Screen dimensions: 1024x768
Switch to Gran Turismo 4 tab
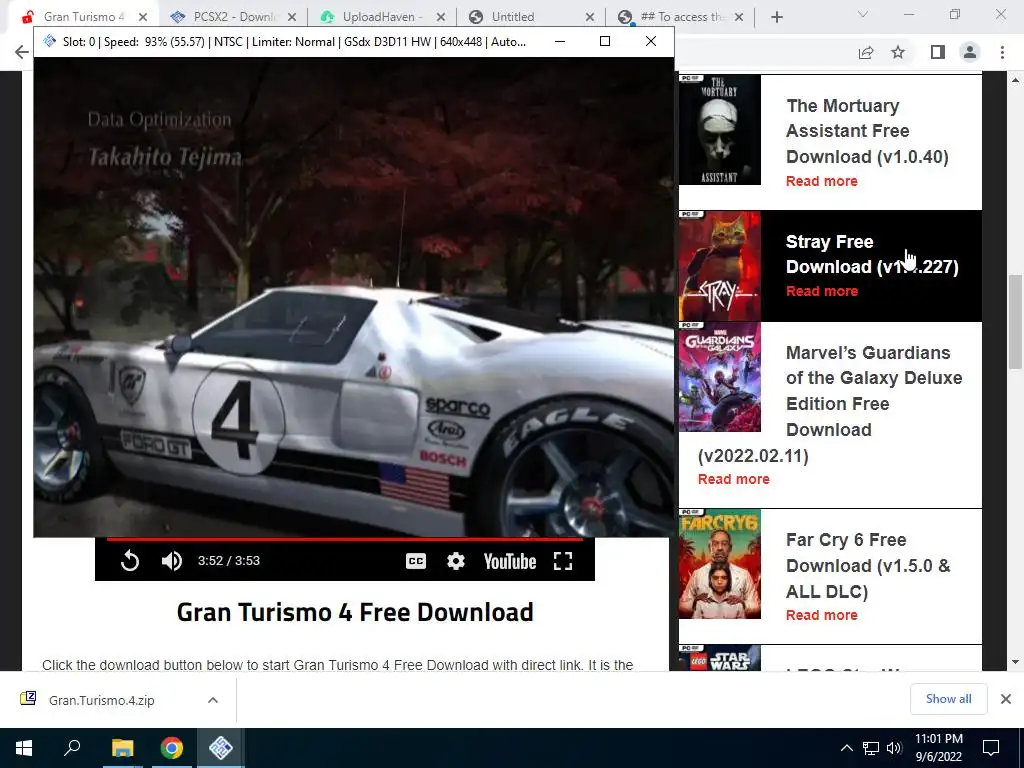[x=83, y=17]
